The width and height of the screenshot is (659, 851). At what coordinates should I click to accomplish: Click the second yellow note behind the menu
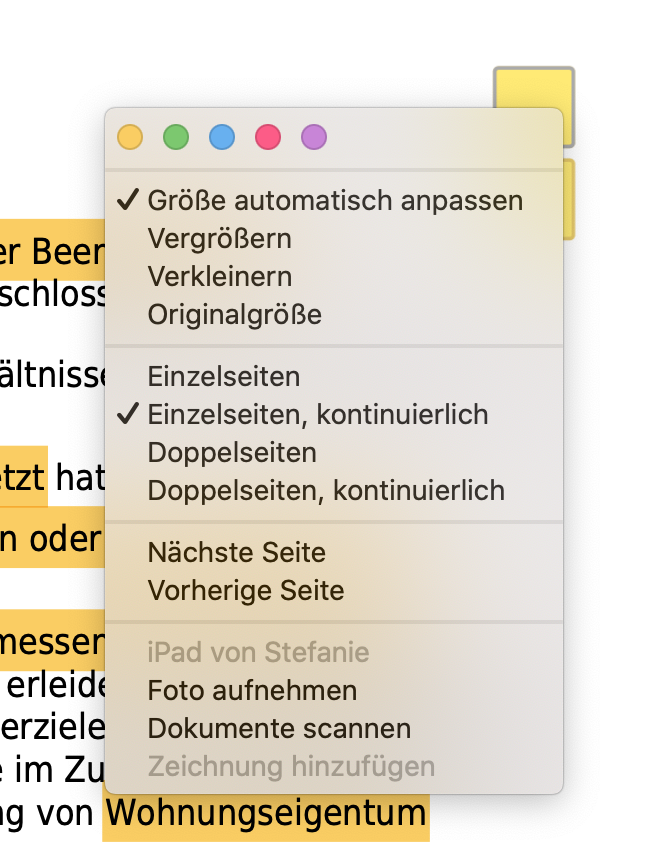tap(569, 200)
